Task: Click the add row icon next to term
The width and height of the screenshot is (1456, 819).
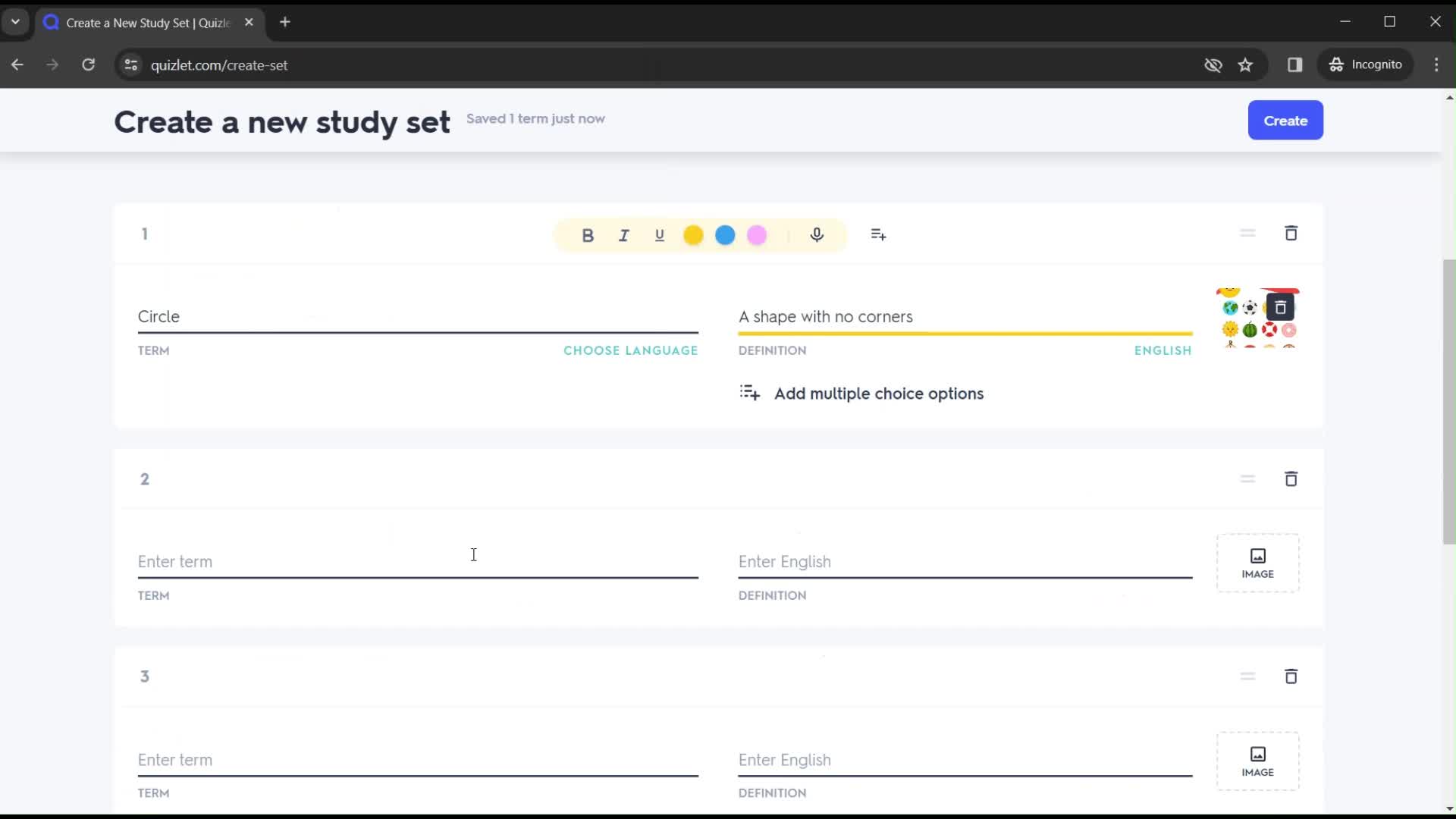Action: coord(879,234)
